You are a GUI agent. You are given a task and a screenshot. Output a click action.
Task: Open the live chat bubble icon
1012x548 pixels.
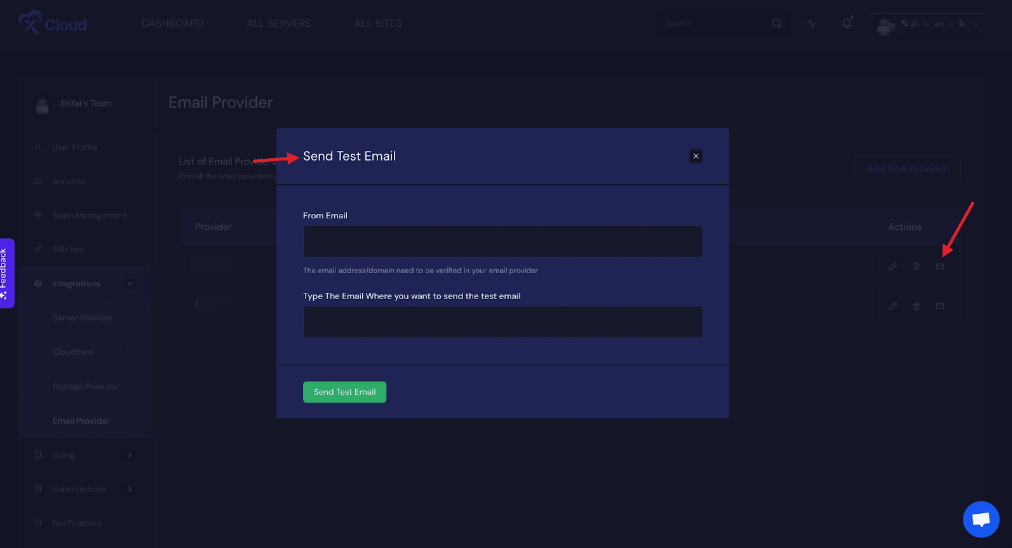tap(981, 519)
